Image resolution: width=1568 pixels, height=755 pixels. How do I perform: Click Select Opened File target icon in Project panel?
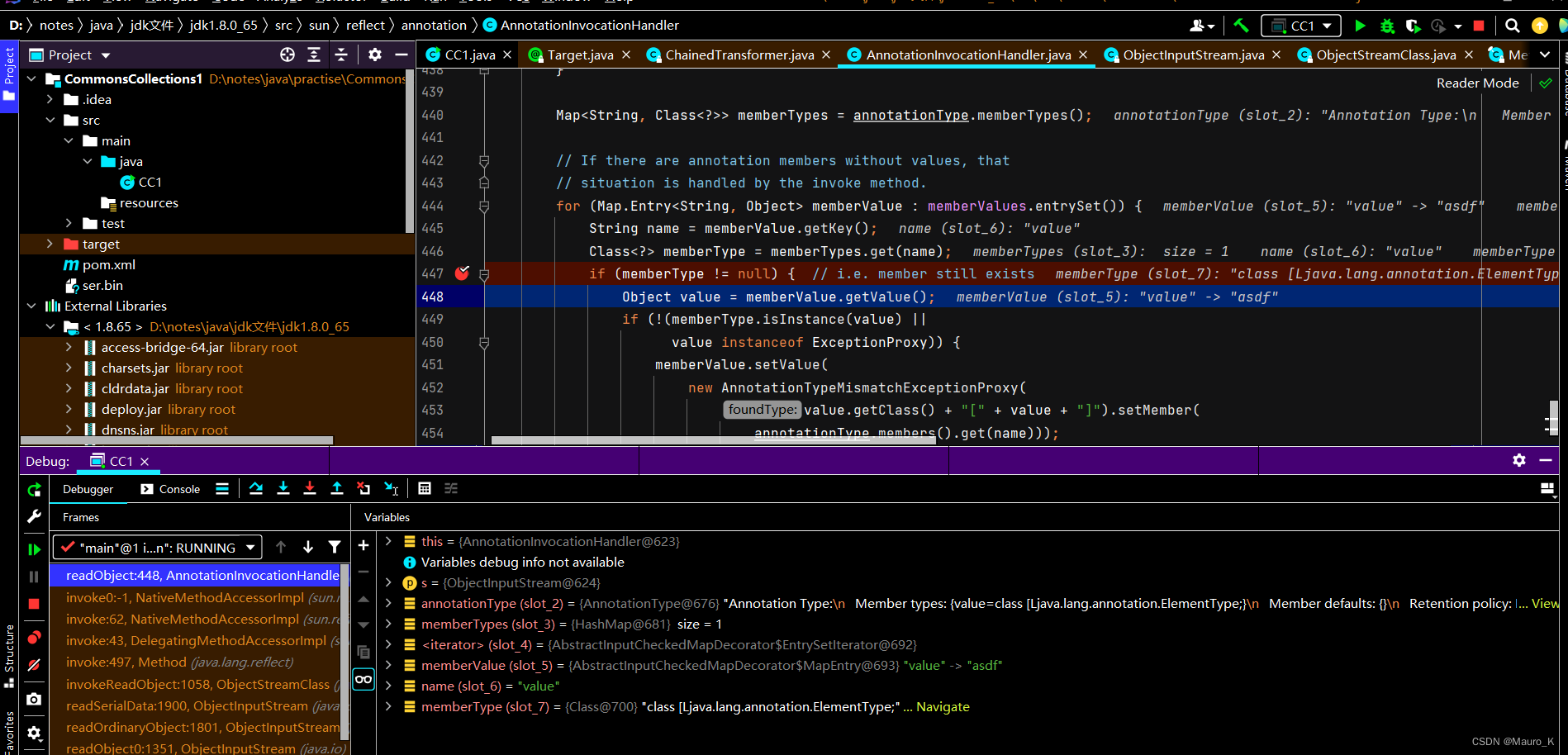point(287,55)
